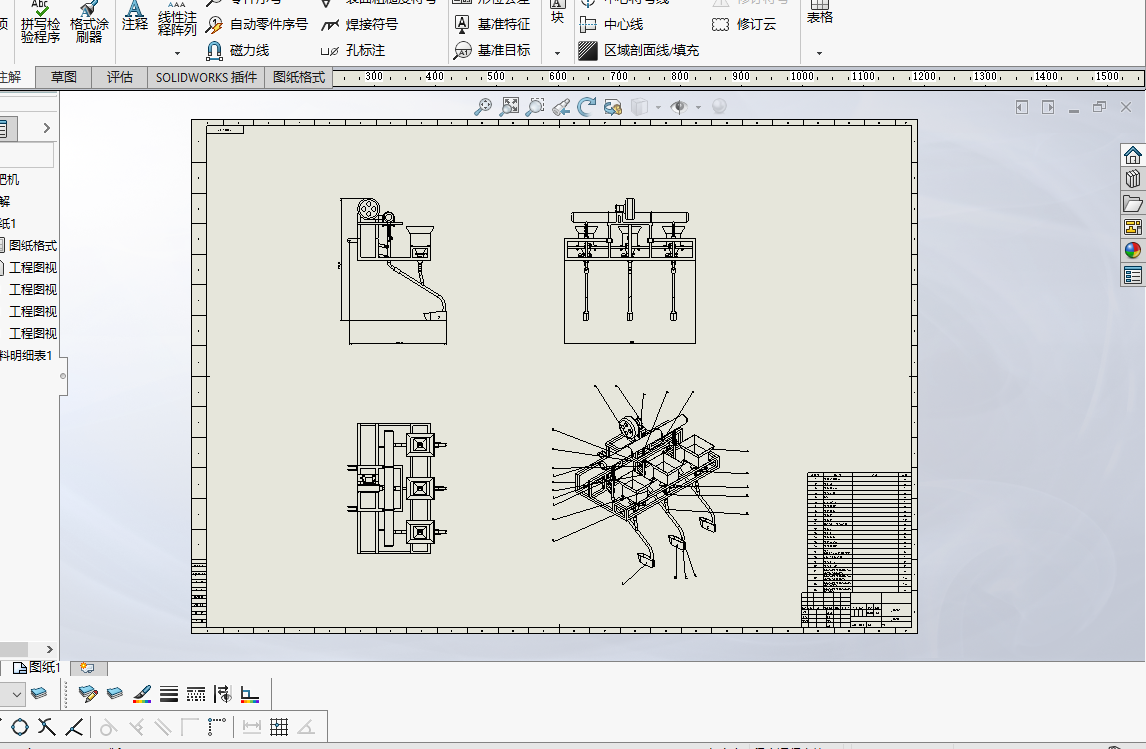The width and height of the screenshot is (1146, 749).
Task: Insert a 注释 note annotation
Action: (x=134, y=17)
